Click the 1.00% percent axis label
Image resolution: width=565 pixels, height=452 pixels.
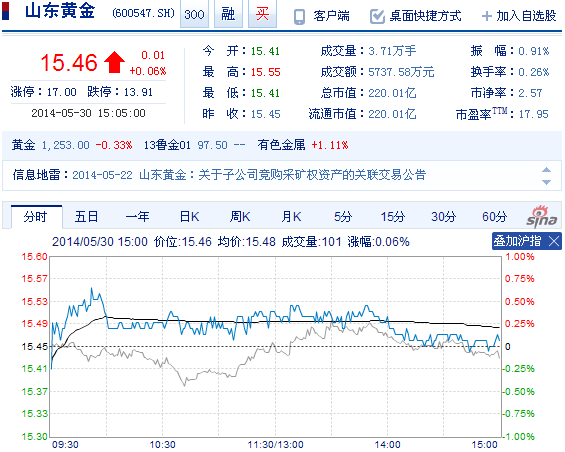520,257
